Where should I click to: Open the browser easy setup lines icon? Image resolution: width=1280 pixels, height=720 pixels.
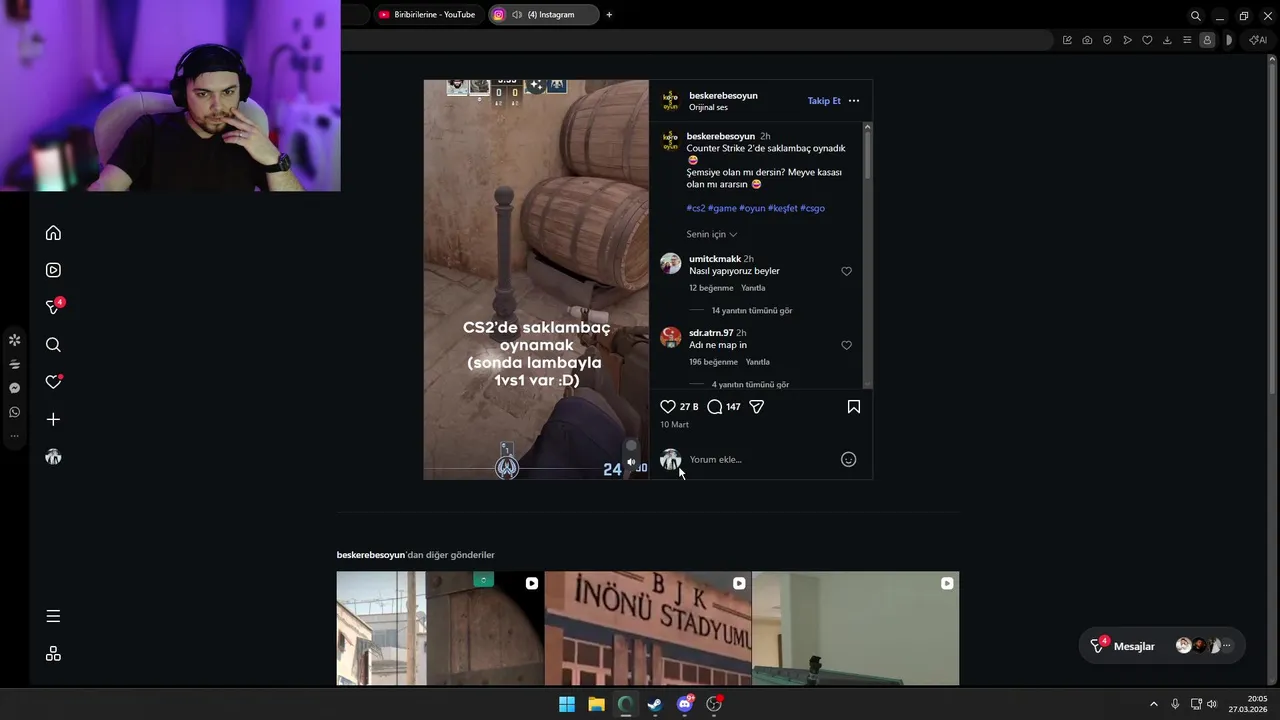(1187, 40)
